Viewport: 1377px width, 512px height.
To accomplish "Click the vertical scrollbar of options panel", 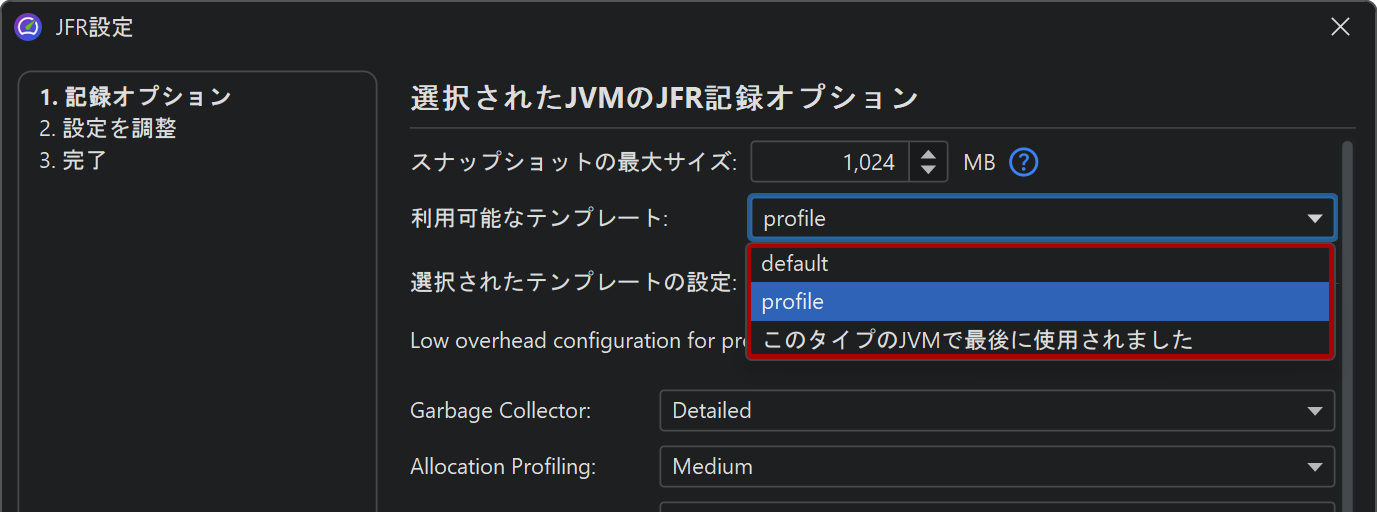I will point(1347,326).
